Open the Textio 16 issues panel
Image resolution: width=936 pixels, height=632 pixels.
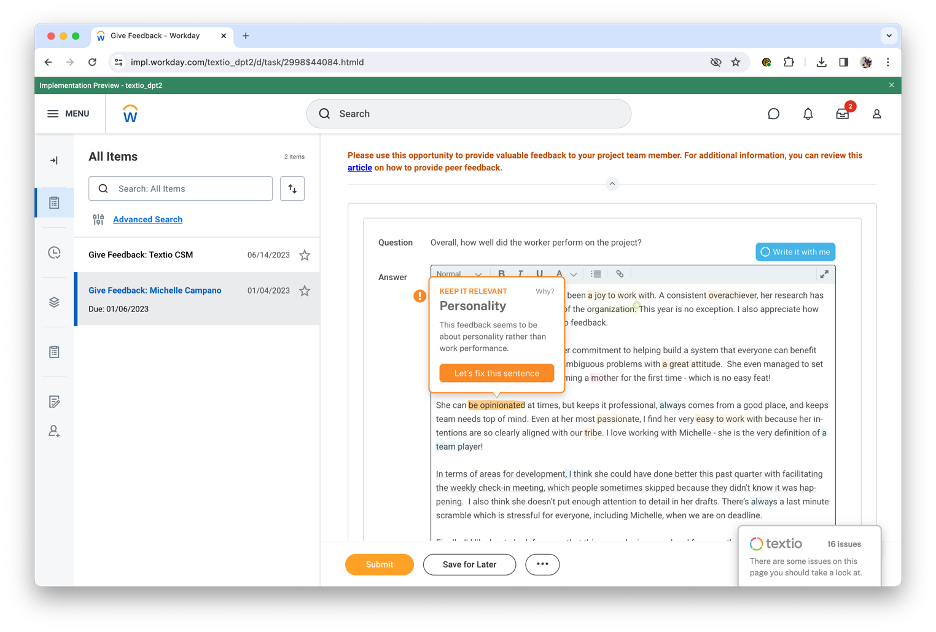pos(809,556)
